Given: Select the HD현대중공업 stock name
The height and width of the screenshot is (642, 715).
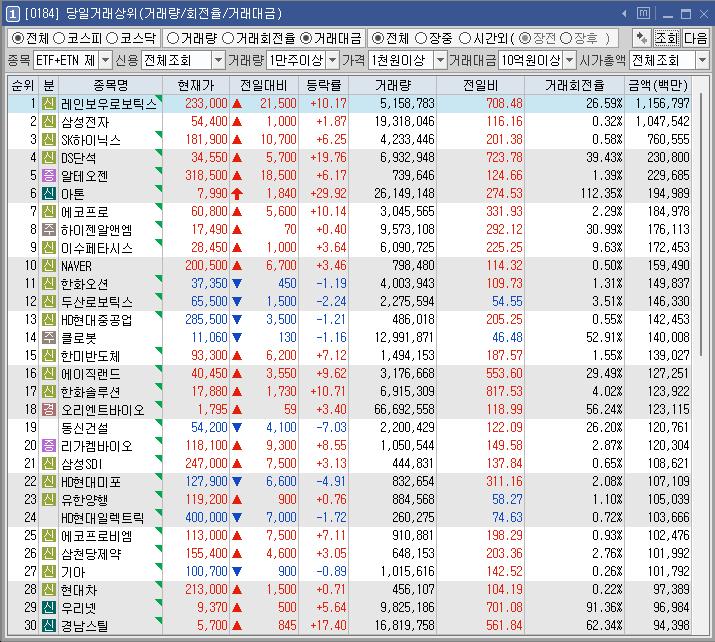Looking at the screenshot, I should point(97,320).
